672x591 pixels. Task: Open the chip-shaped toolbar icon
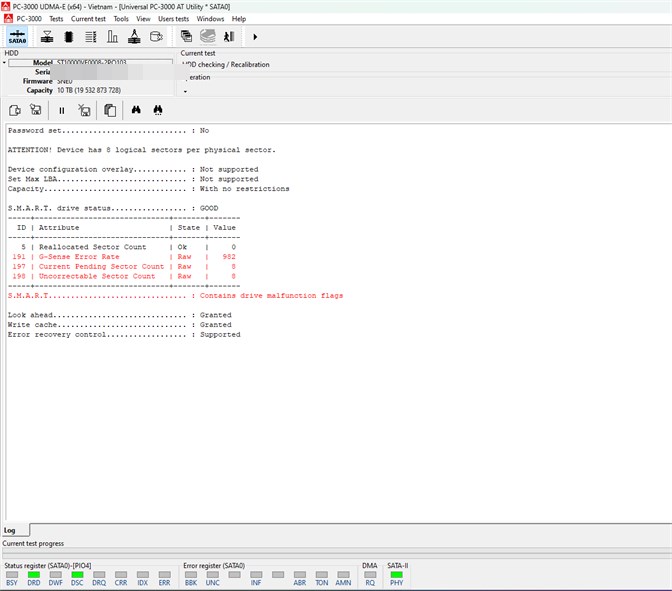69,37
